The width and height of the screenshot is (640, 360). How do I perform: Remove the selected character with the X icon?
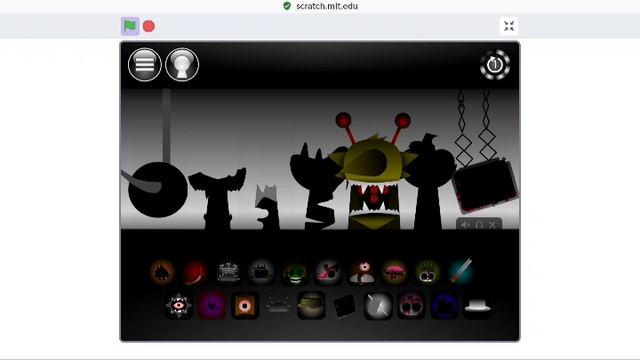[493, 225]
